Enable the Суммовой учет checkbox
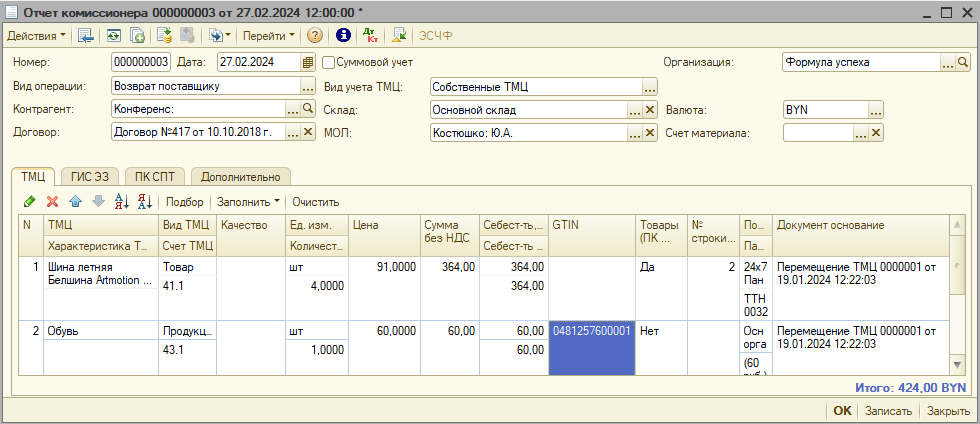The width and height of the screenshot is (980, 424). tap(328, 62)
